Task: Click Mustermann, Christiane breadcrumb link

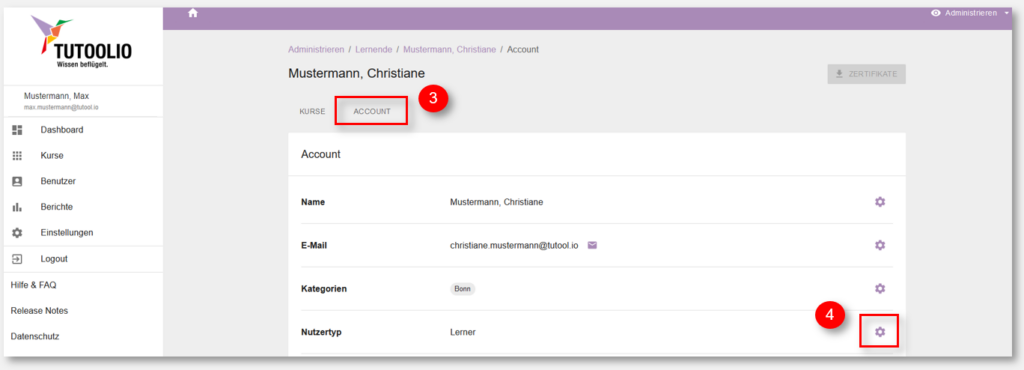Action: pos(449,50)
